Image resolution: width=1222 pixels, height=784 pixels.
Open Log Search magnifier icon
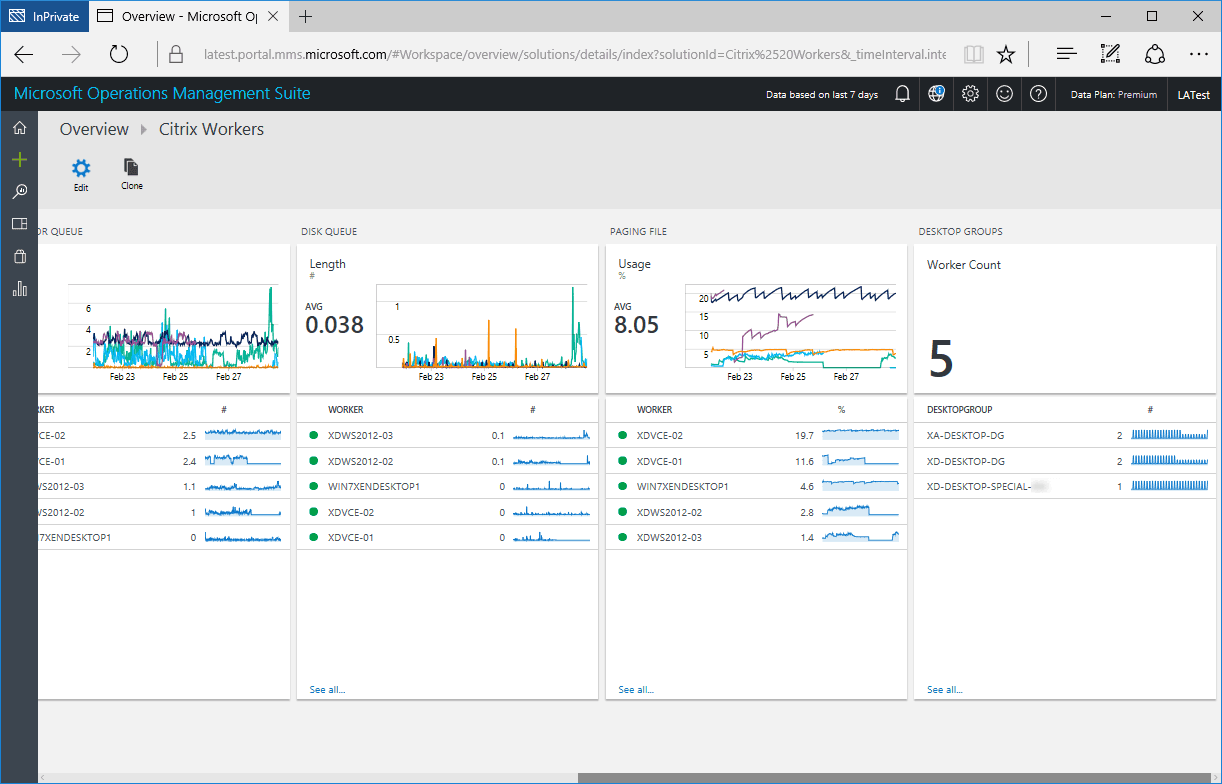pos(19,191)
